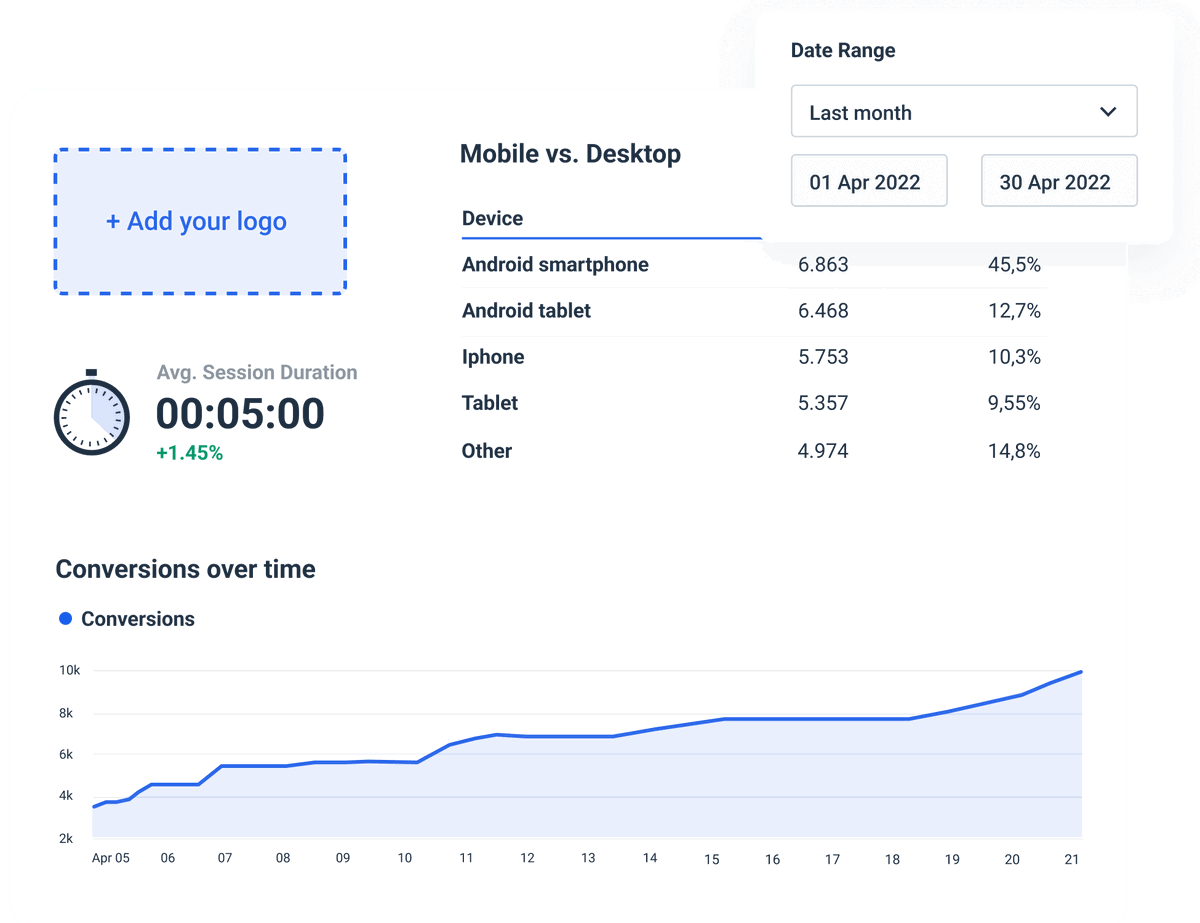Image resolution: width=1200 pixels, height=923 pixels.
Task: Click the conversions line at the Apr 21 peak
Action: coord(1080,673)
